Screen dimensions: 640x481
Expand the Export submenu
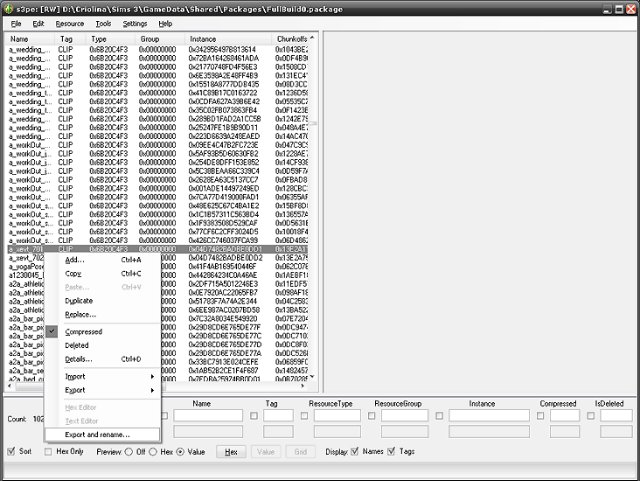coord(100,390)
